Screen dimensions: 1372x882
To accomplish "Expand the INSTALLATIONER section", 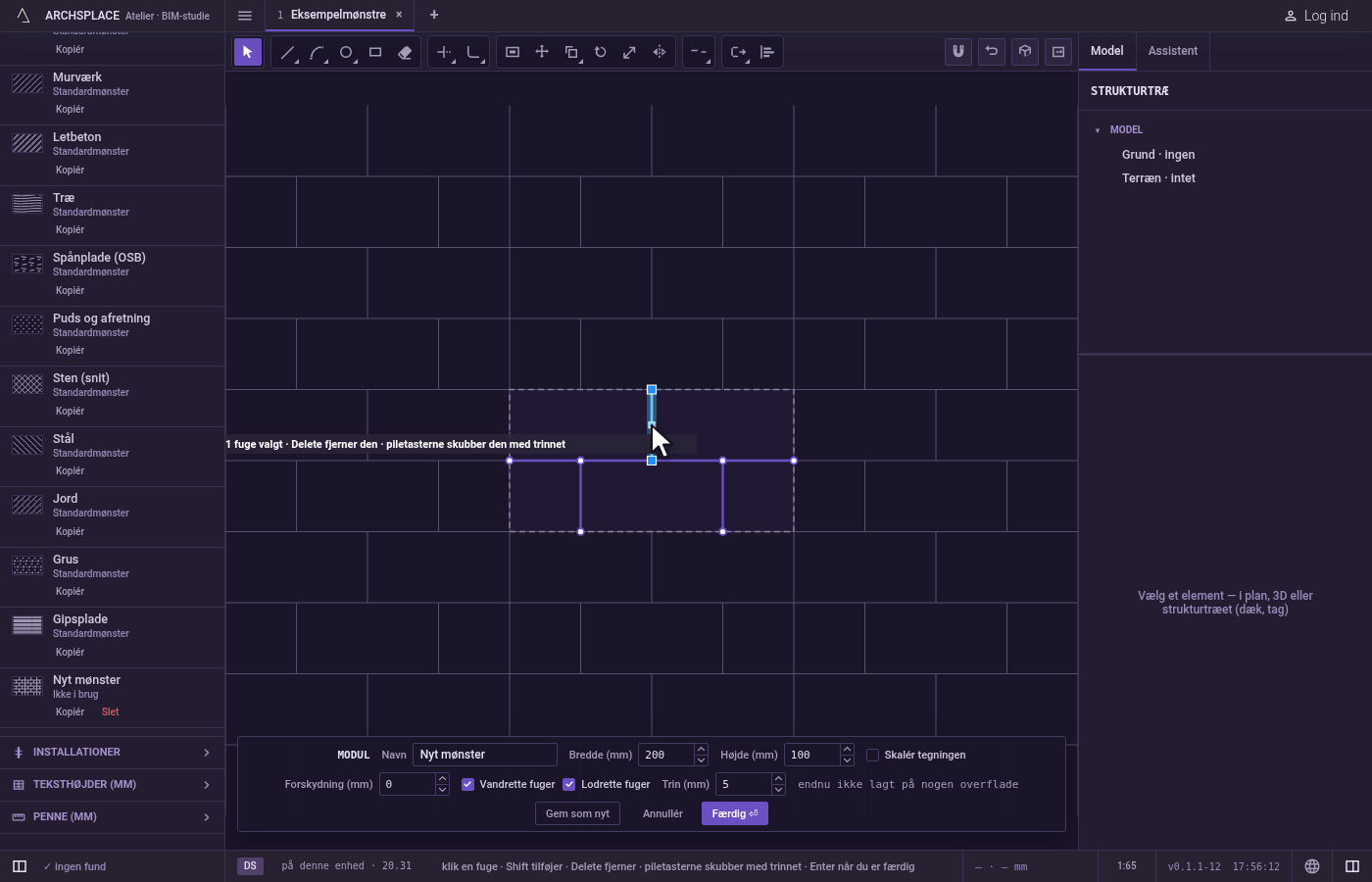I will click(x=112, y=753).
